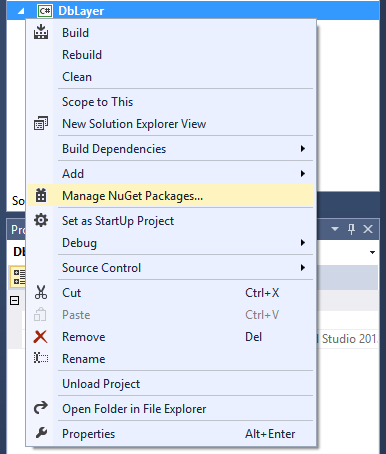Viewport: 386px width, 454px height.
Task: Click the gear icon for StartUp Project
Action: tap(41, 220)
